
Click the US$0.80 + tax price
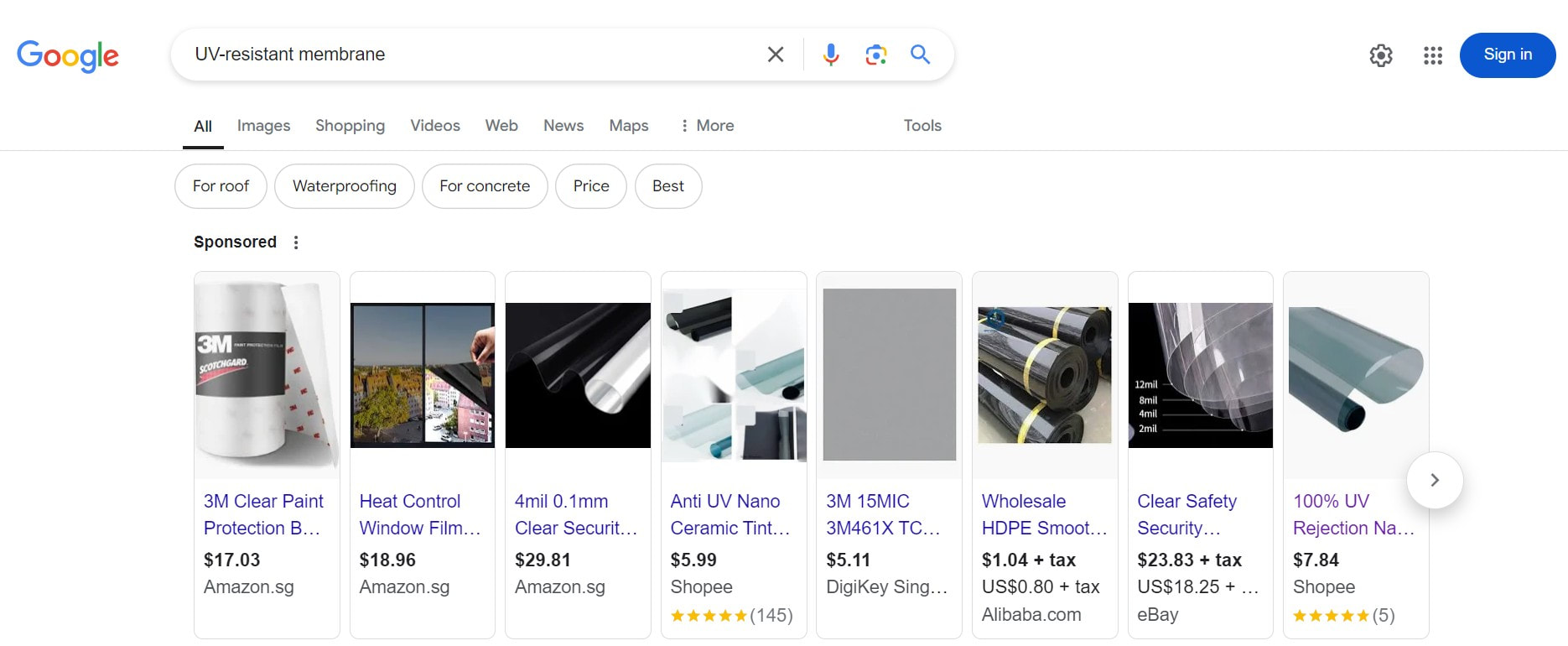point(1041,587)
